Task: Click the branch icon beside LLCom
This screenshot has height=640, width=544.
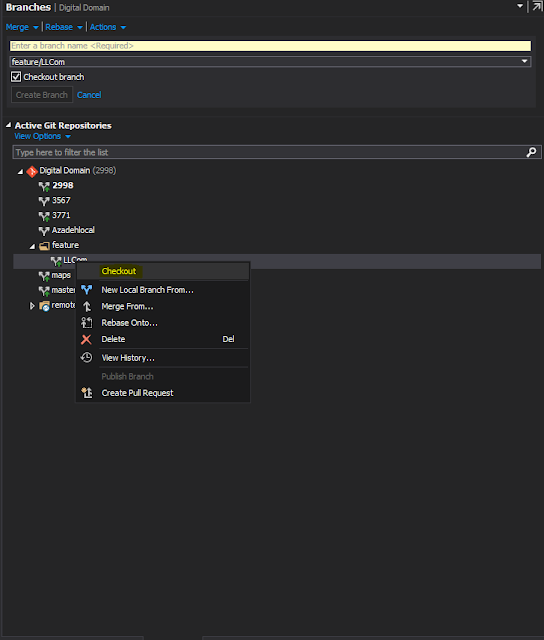Action: coord(56,261)
